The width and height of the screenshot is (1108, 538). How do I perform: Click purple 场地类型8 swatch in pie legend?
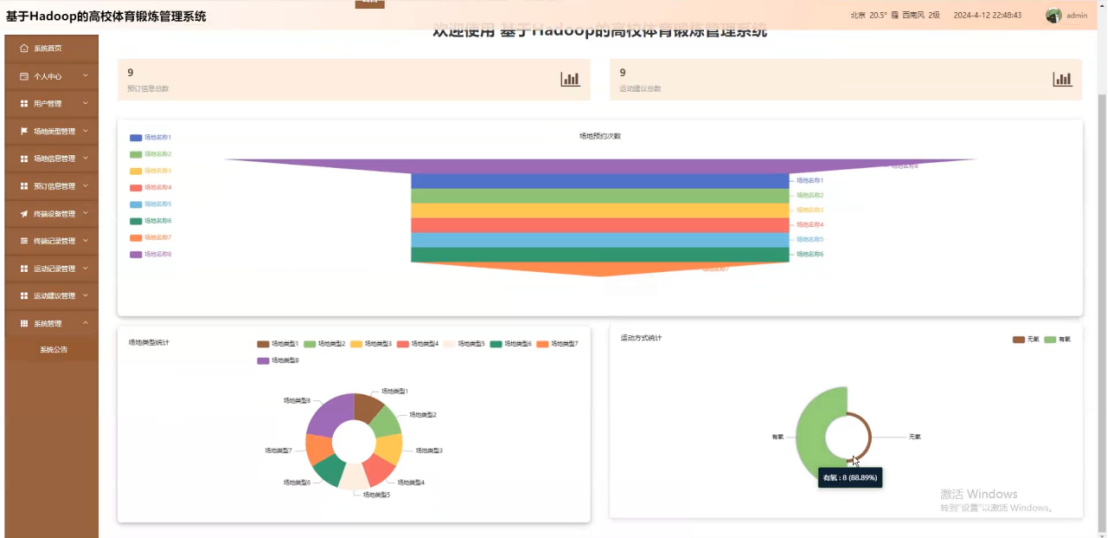tap(263, 361)
